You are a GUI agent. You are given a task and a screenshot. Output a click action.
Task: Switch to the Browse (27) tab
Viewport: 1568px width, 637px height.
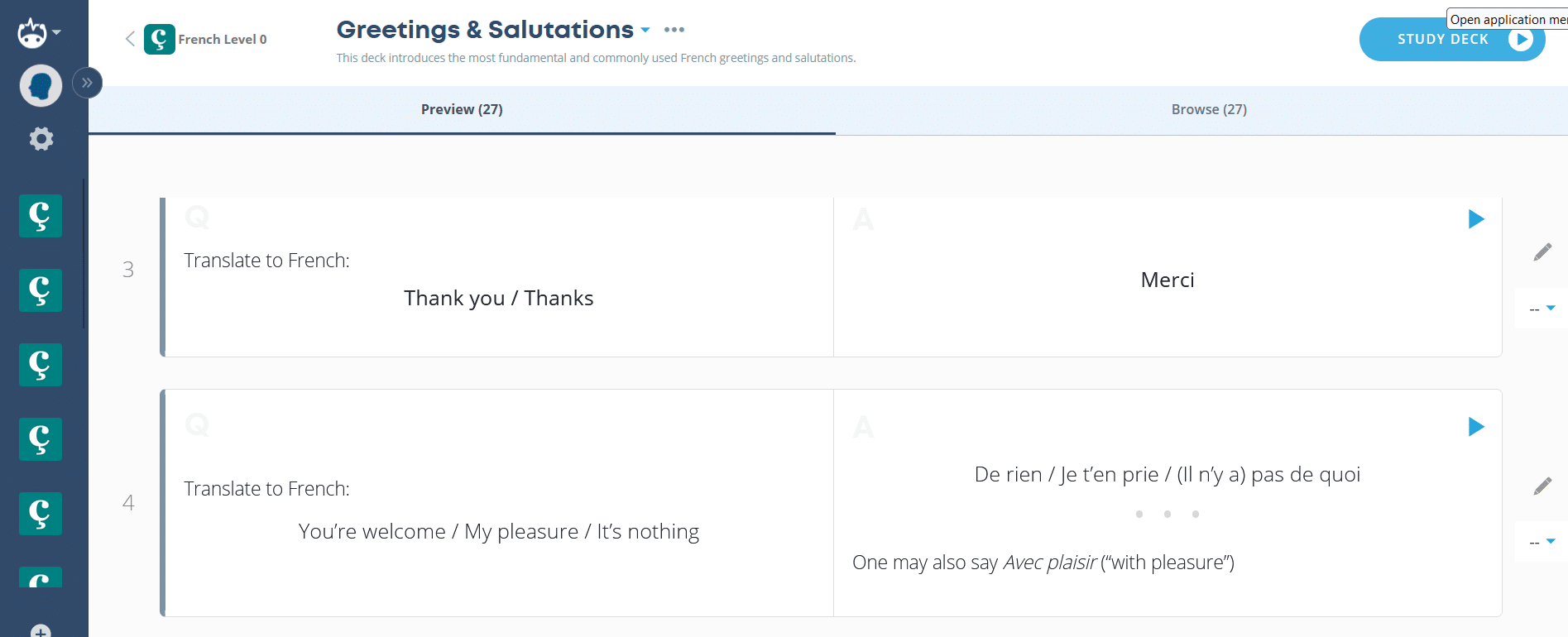[1208, 109]
